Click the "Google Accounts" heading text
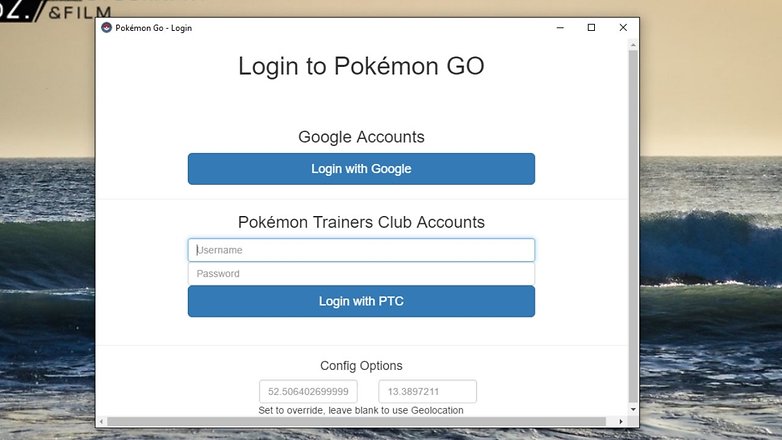The image size is (782, 440). pos(361,137)
